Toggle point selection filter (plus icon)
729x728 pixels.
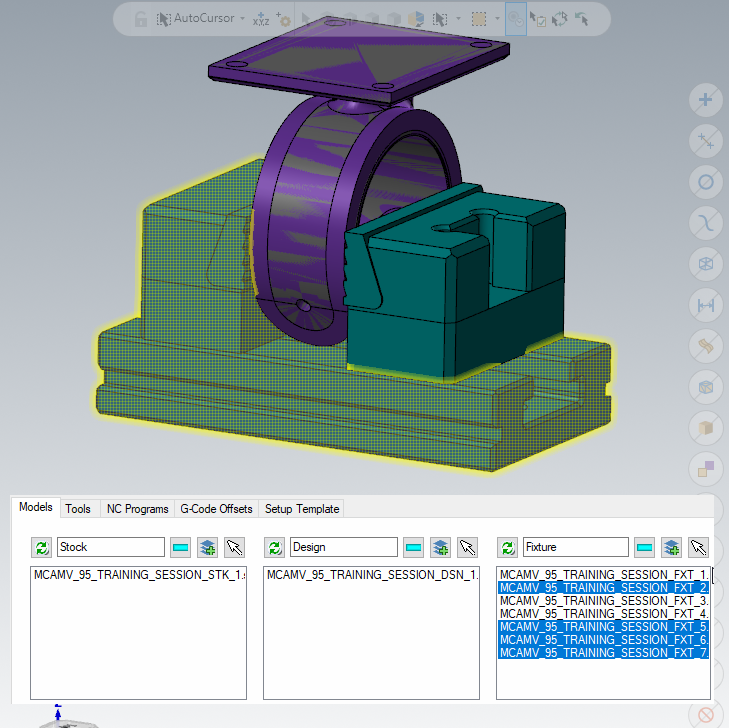(705, 99)
